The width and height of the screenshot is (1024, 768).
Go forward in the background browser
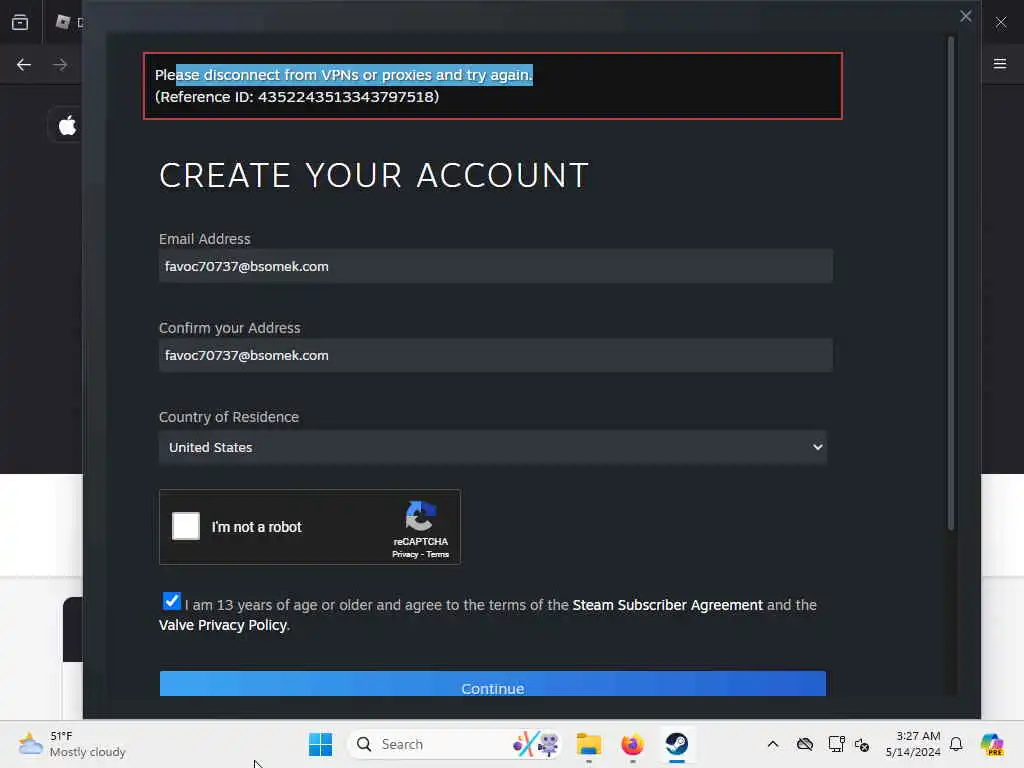pyautogui.click(x=60, y=65)
